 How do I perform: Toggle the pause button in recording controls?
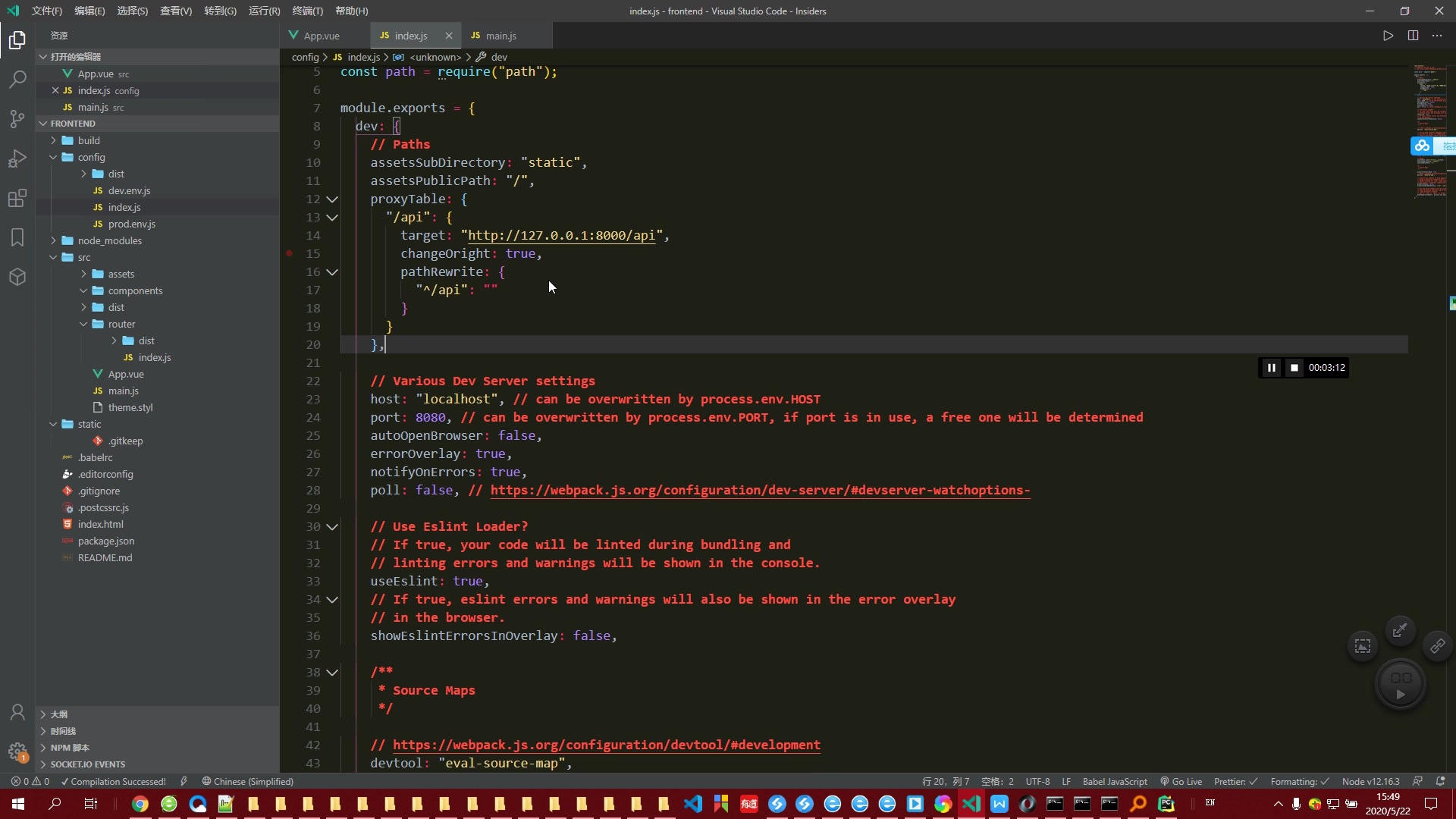click(x=1271, y=367)
